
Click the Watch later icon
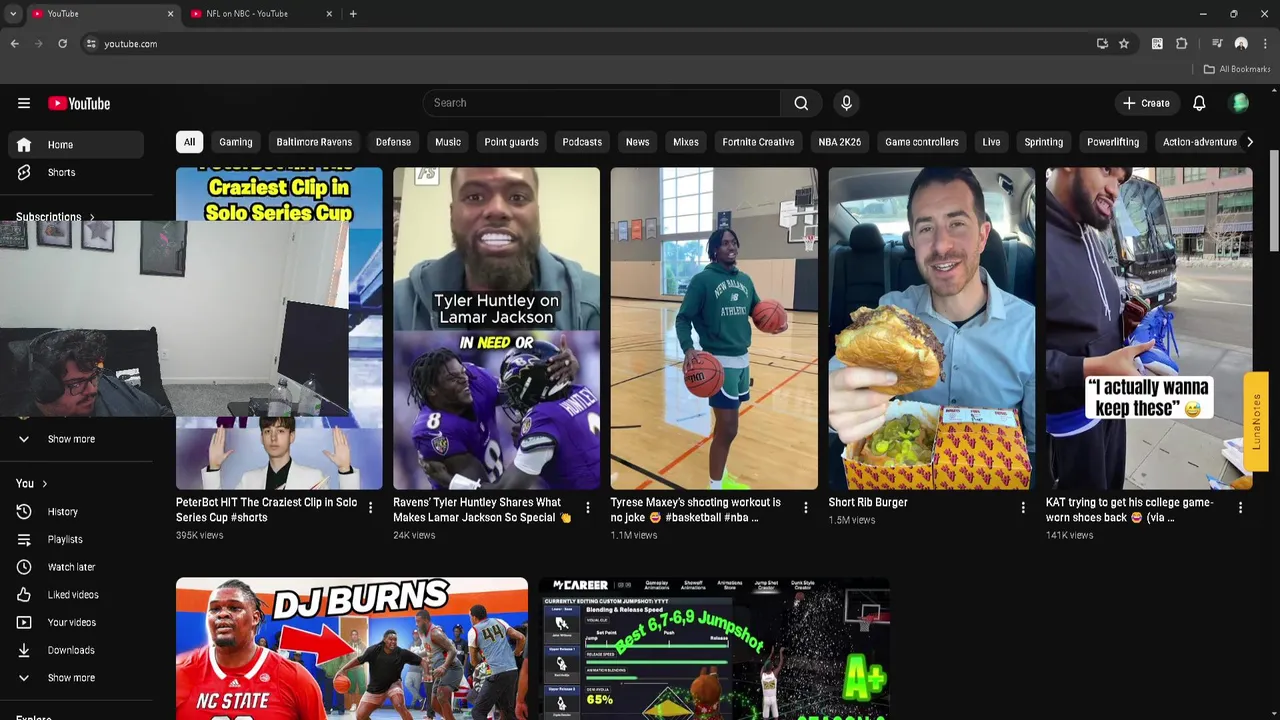click(24, 567)
